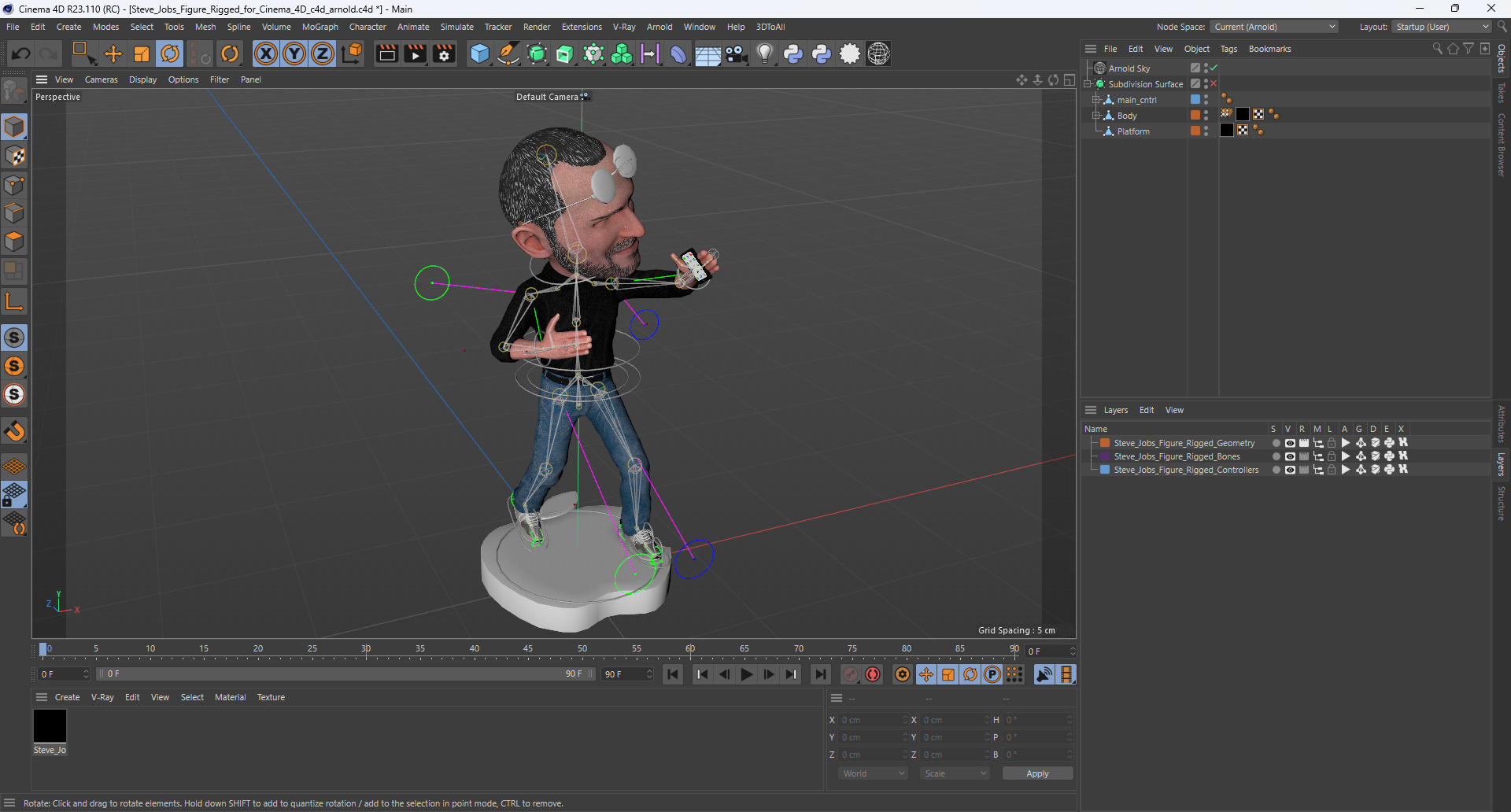Viewport: 1511px width, 812px height.
Task: Click the Body layer color swatch
Action: pyautogui.click(x=1195, y=115)
